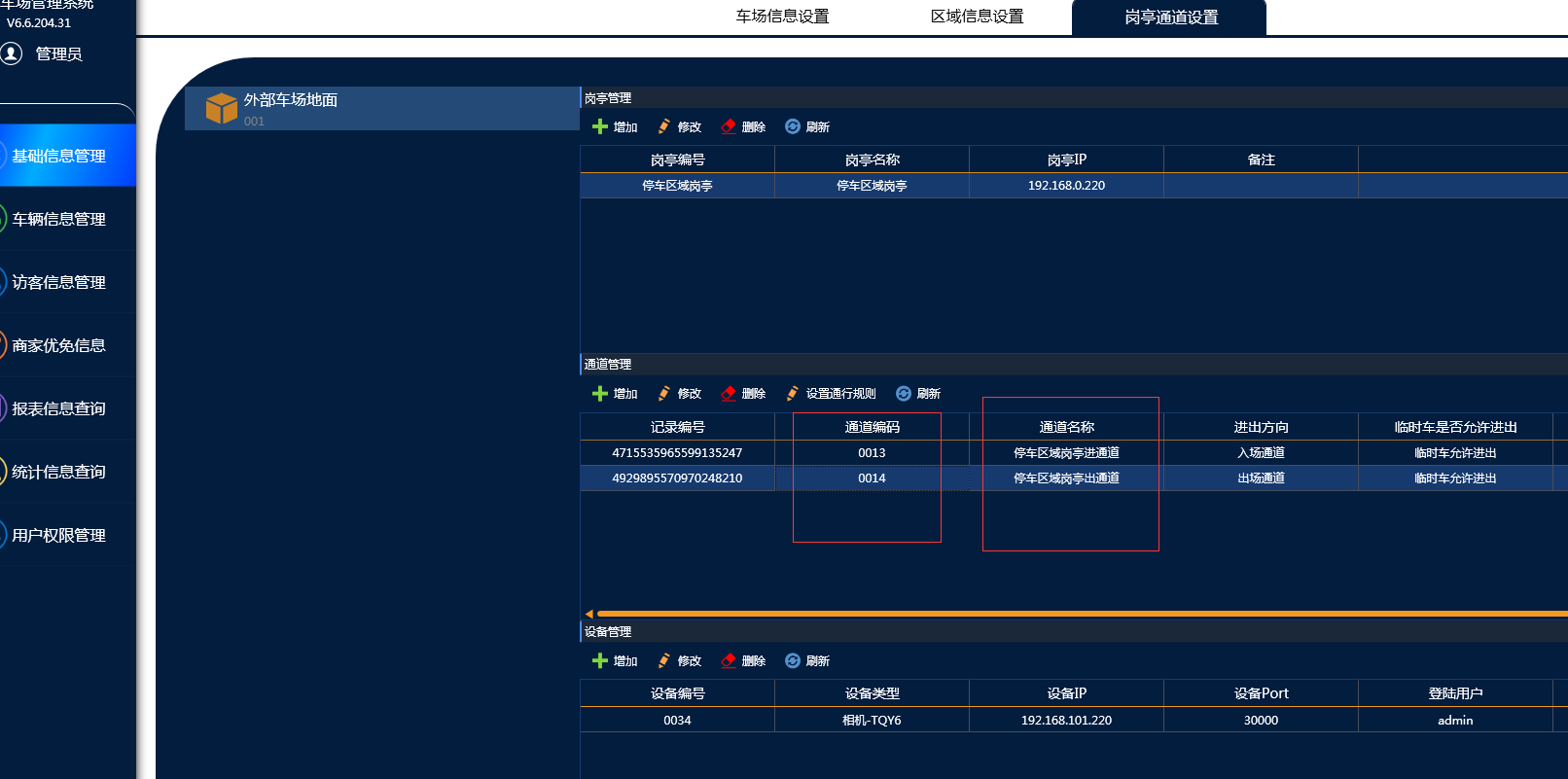This screenshot has width=1568, height=779.
Task: Click the 进出方向 column header
Action: (1262, 427)
